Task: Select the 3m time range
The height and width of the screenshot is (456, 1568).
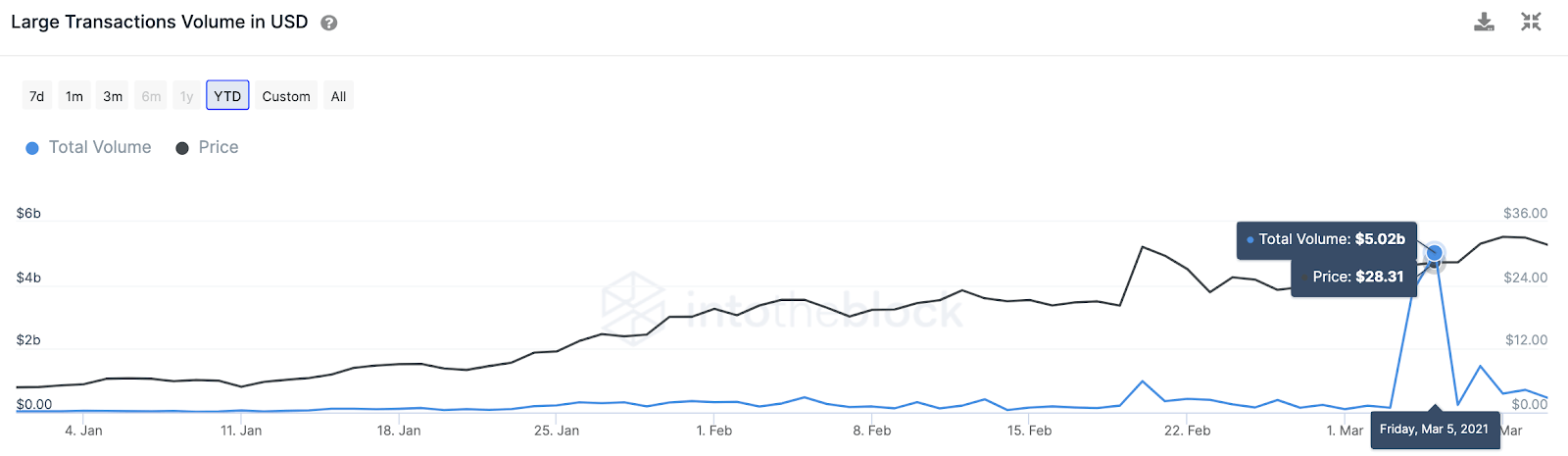Action: click(x=113, y=96)
